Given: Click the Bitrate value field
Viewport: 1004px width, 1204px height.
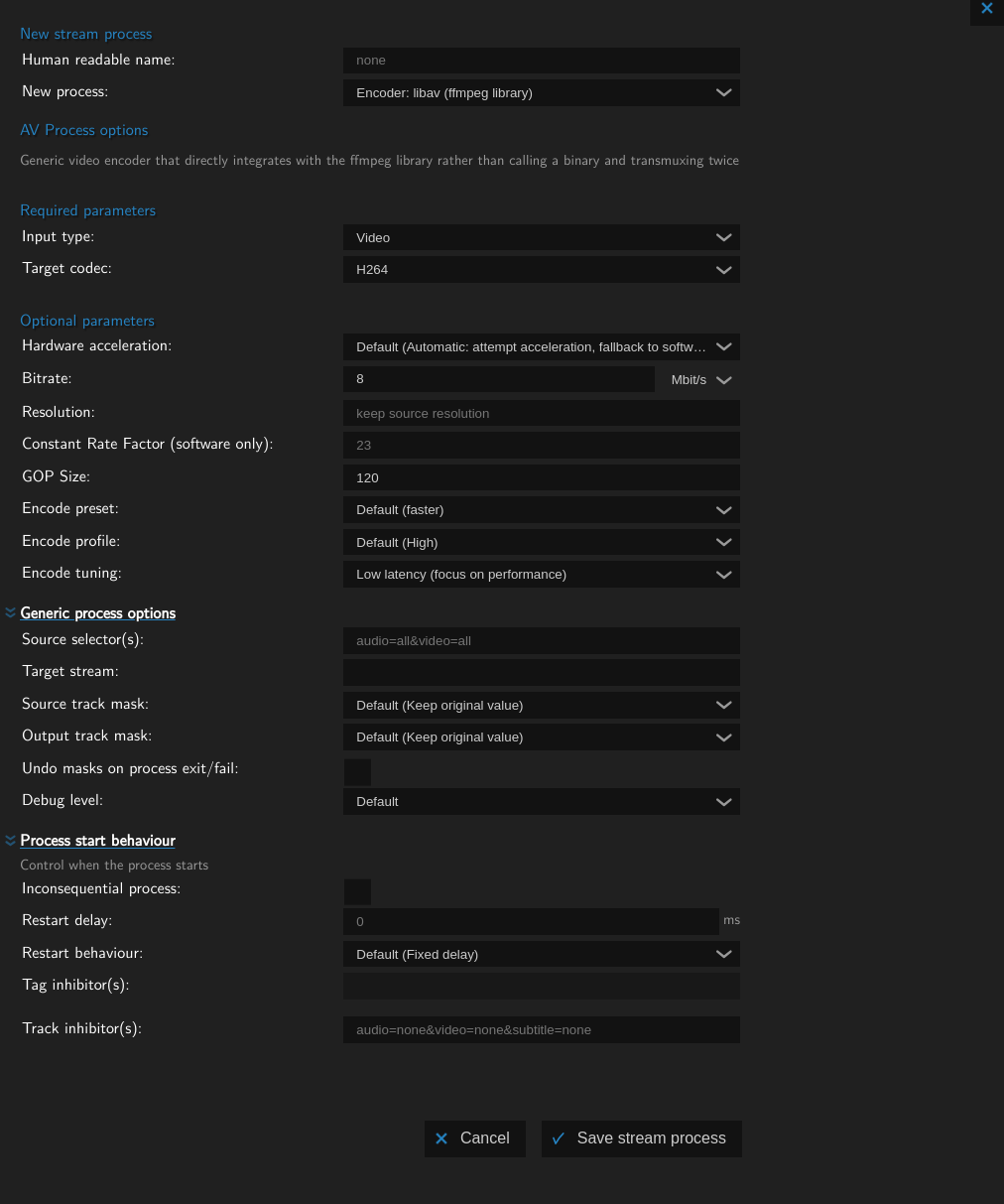Looking at the screenshot, I should (x=498, y=379).
